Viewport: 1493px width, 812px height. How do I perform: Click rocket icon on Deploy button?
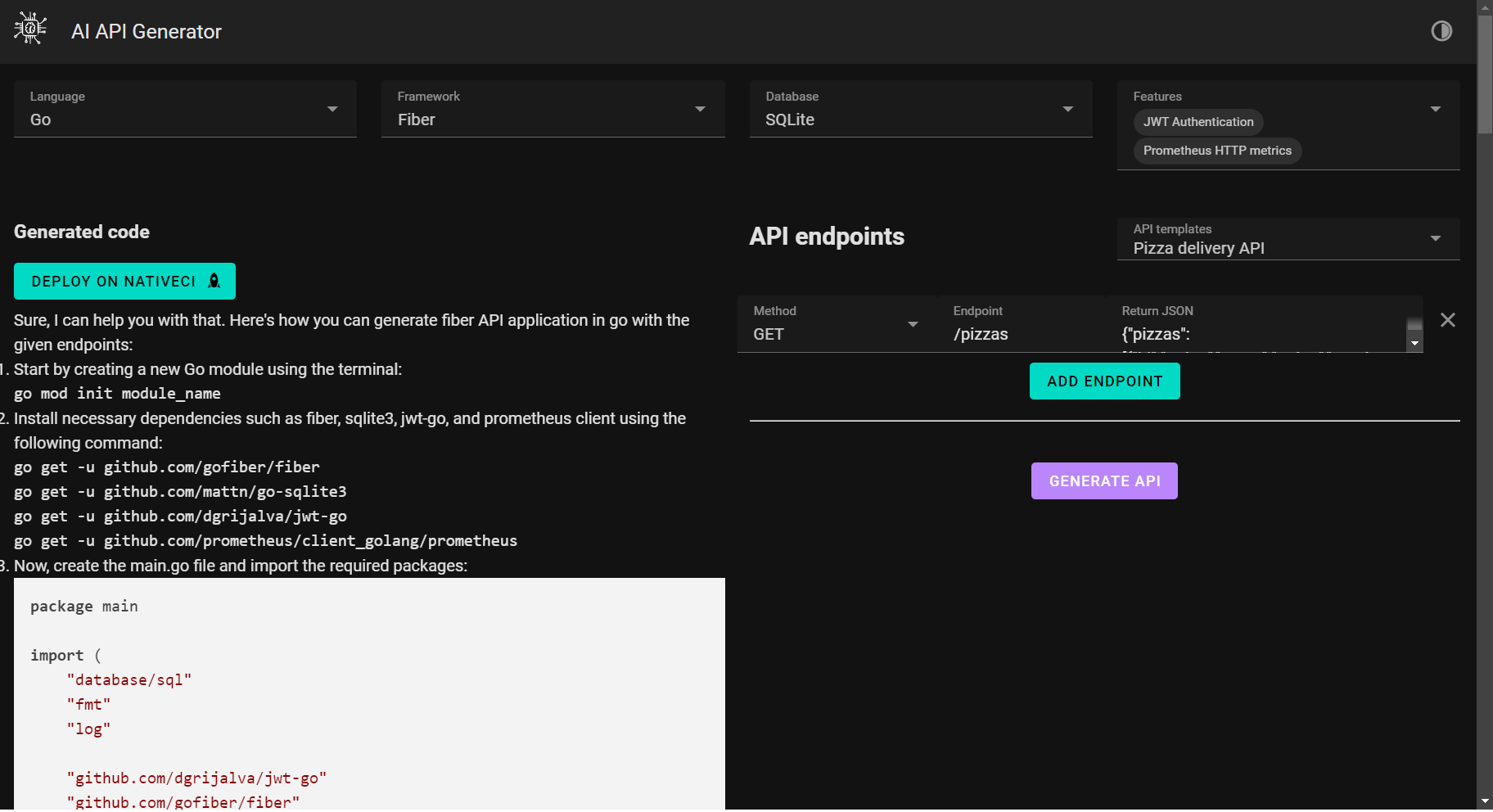coord(214,281)
